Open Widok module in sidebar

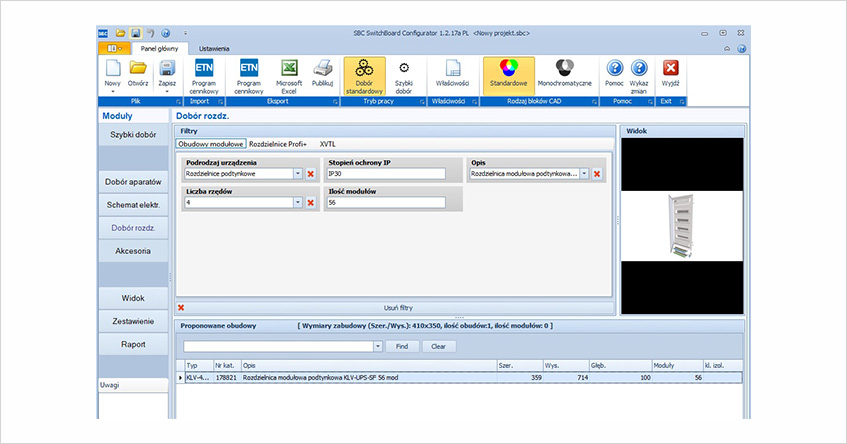133,298
